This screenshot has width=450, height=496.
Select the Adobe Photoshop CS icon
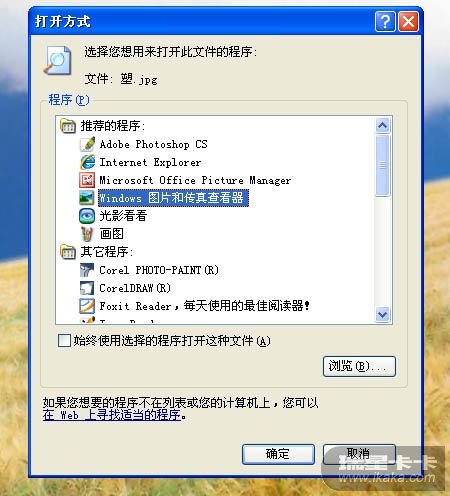87,144
